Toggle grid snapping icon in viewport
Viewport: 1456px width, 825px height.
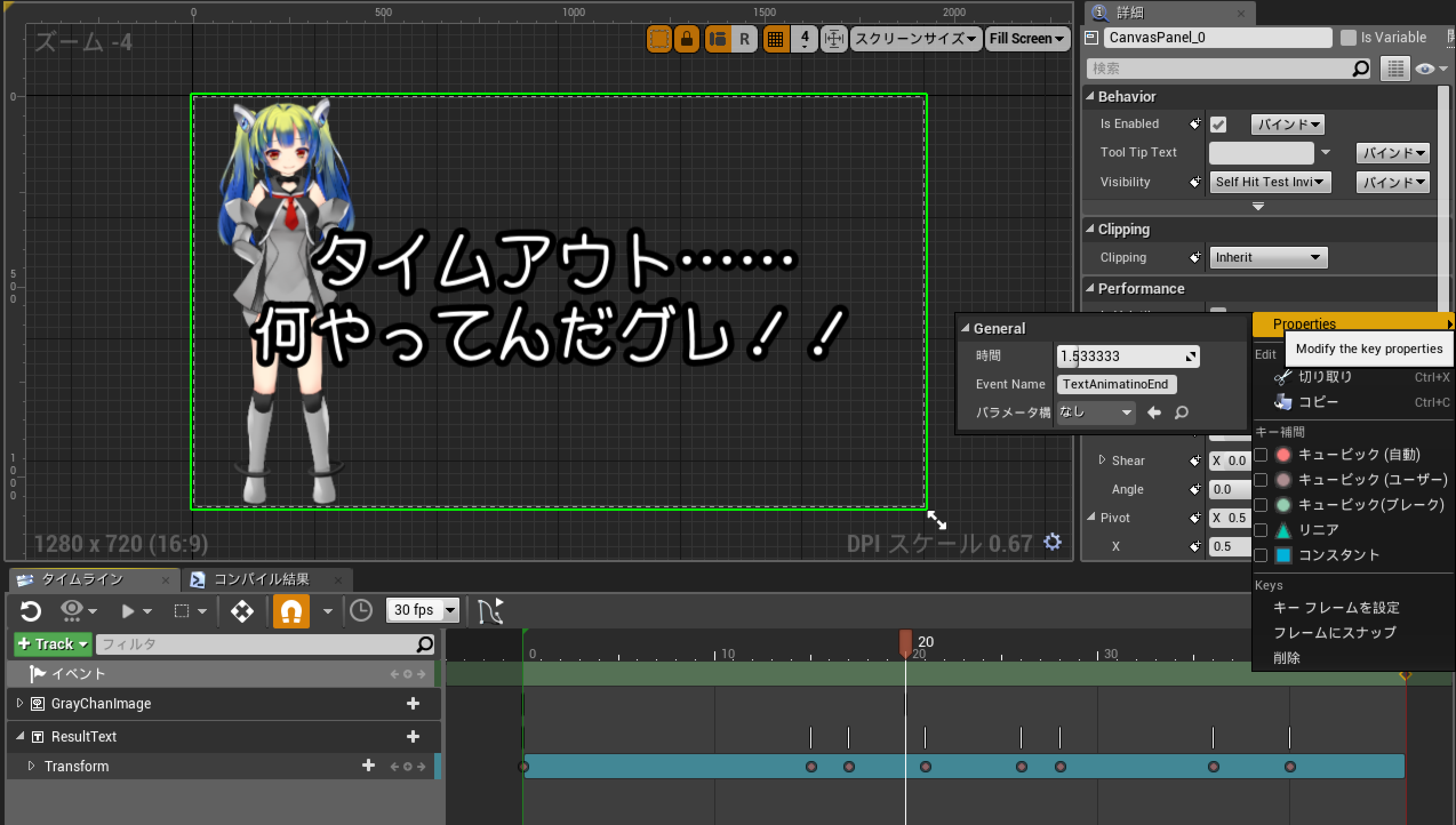point(775,39)
